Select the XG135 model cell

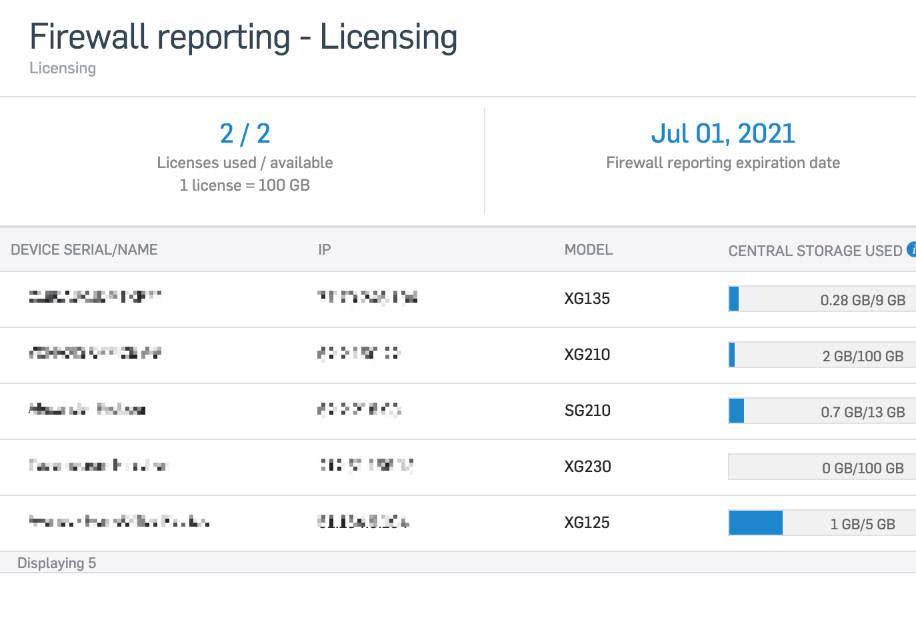[x=587, y=299]
